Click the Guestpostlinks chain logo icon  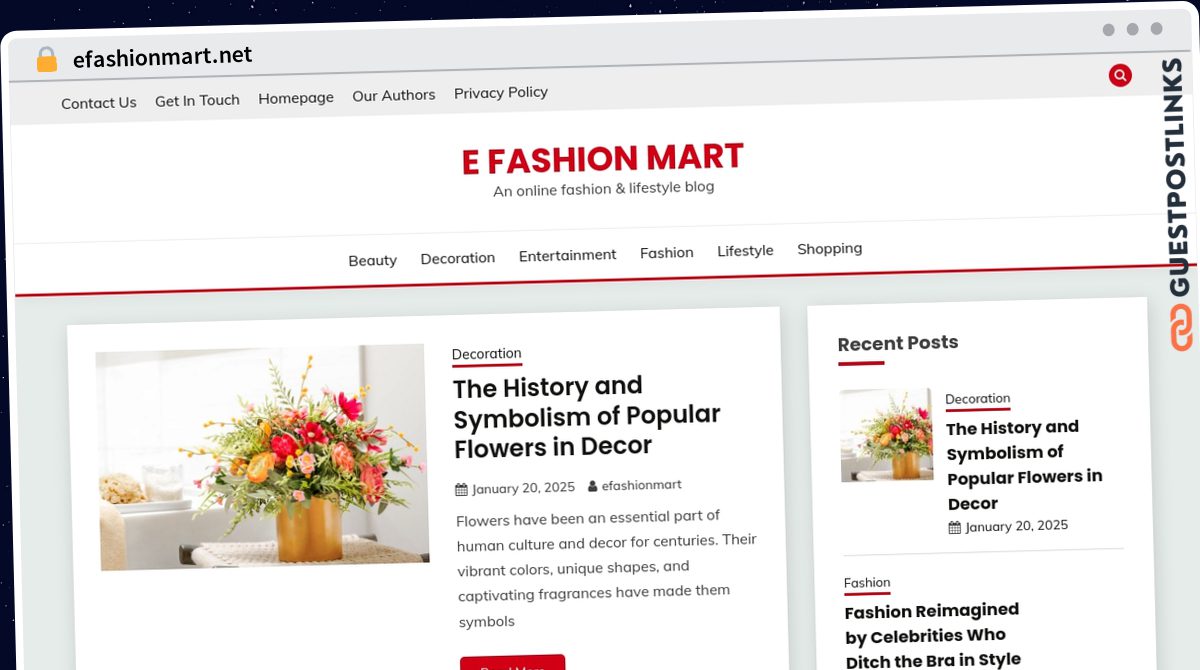coord(1182,327)
